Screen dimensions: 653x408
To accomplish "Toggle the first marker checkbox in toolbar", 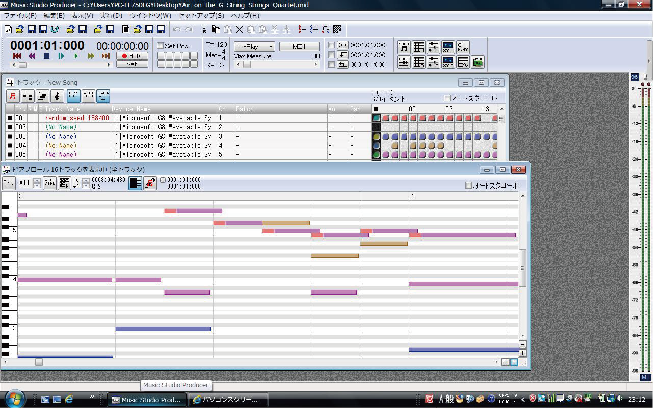I will click(332, 46).
